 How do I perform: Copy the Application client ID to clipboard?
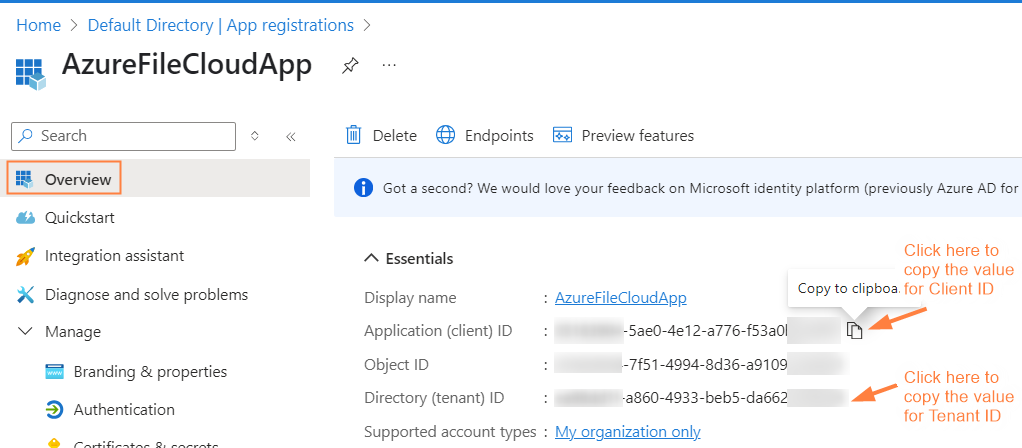point(854,330)
